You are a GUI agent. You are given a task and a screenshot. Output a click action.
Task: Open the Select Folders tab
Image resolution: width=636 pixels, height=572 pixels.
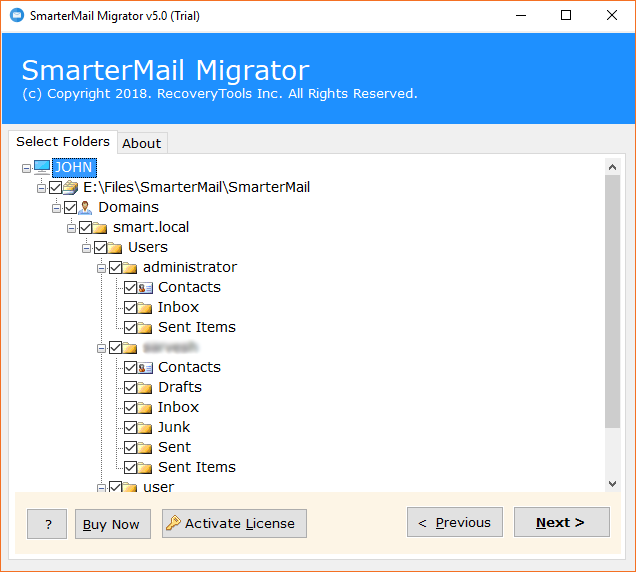63,142
